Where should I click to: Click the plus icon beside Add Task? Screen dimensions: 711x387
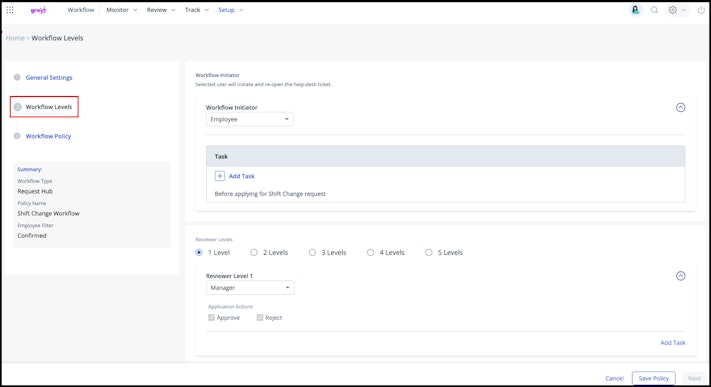click(x=219, y=176)
